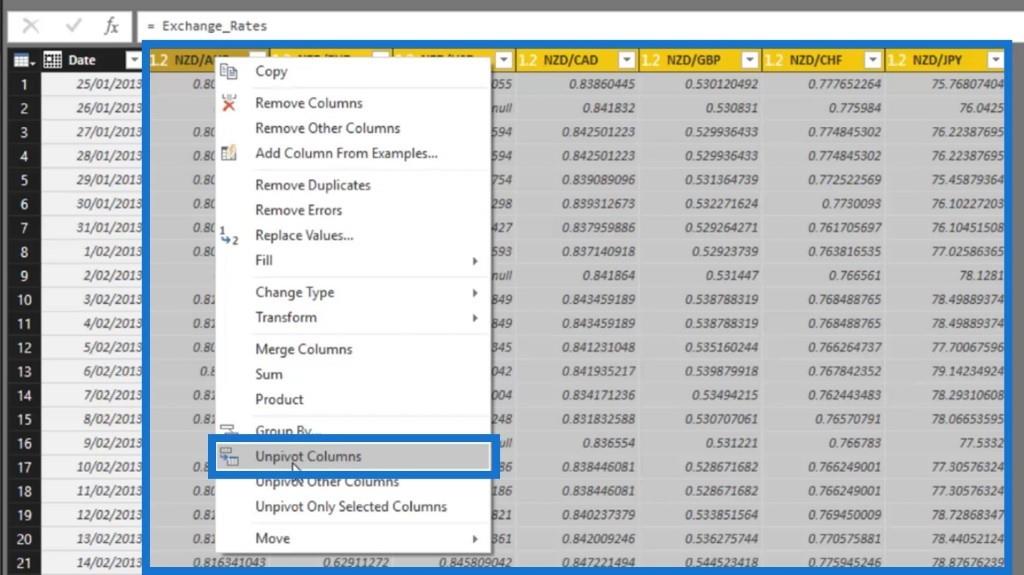Image resolution: width=1024 pixels, height=575 pixels.
Task: Click the cell 0.530120492
Action: pyautogui.click(x=700, y=84)
